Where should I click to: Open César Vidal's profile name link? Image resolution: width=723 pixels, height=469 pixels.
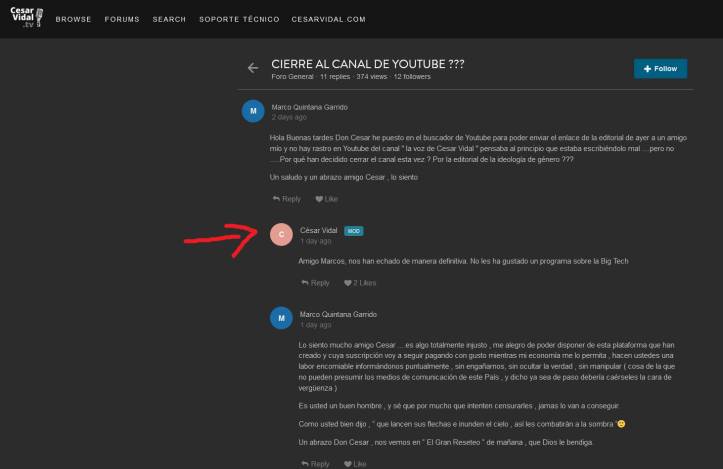tap(318, 230)
